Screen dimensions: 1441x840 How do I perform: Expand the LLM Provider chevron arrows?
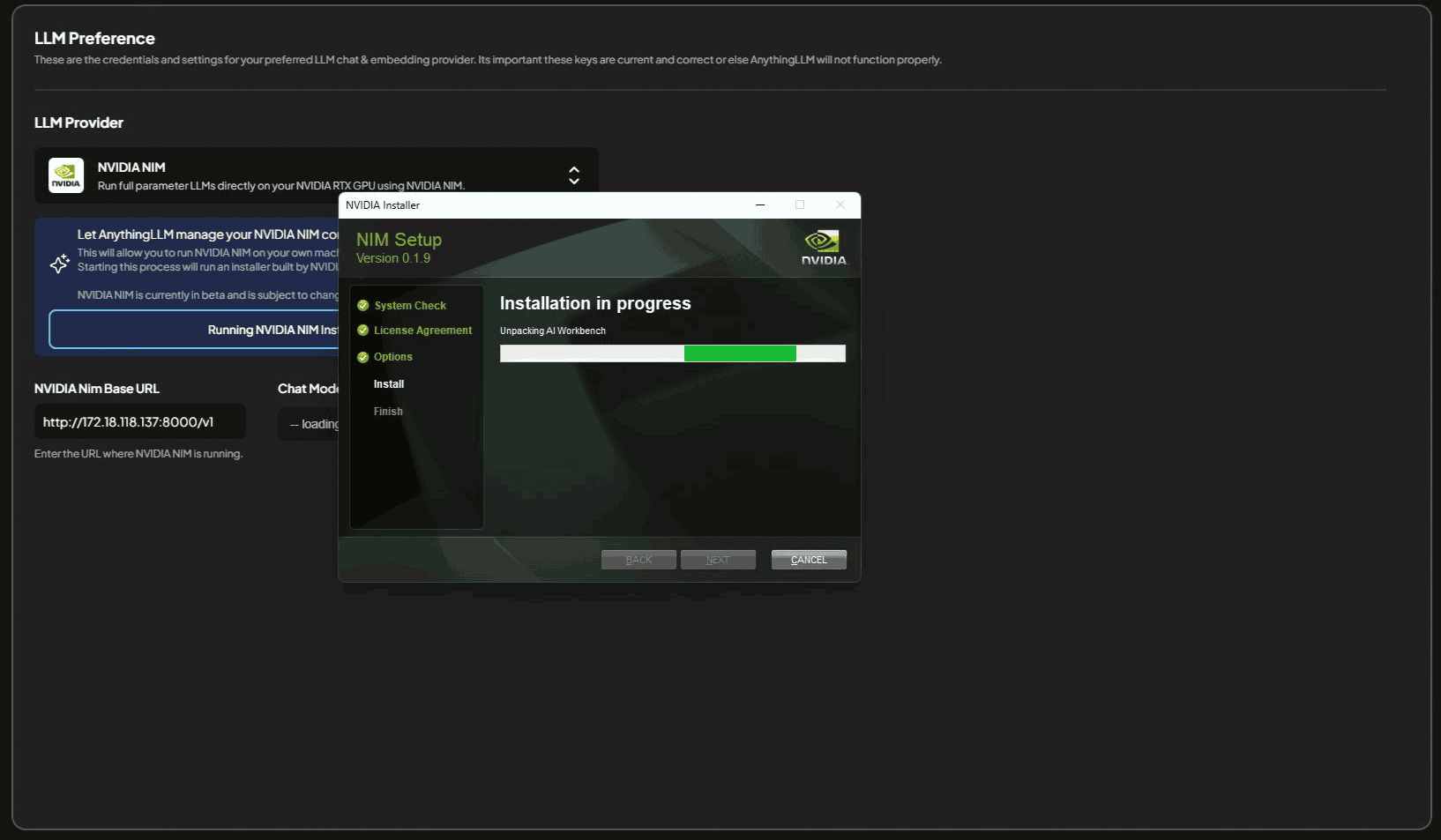pos(574,175)
